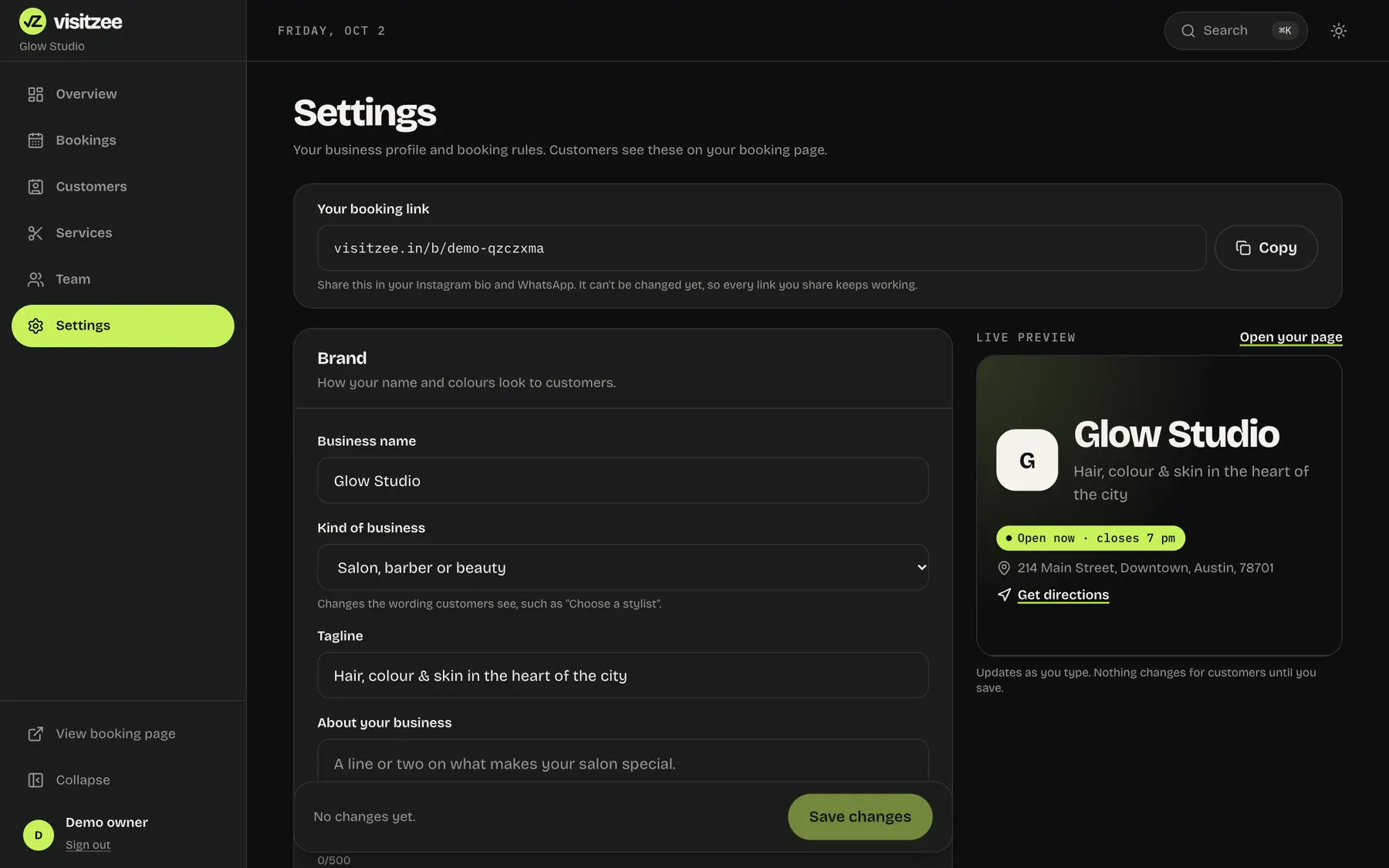Click the copy icon beside booking link
The image size is (1389, 868).
click(x=1243, y=248)
